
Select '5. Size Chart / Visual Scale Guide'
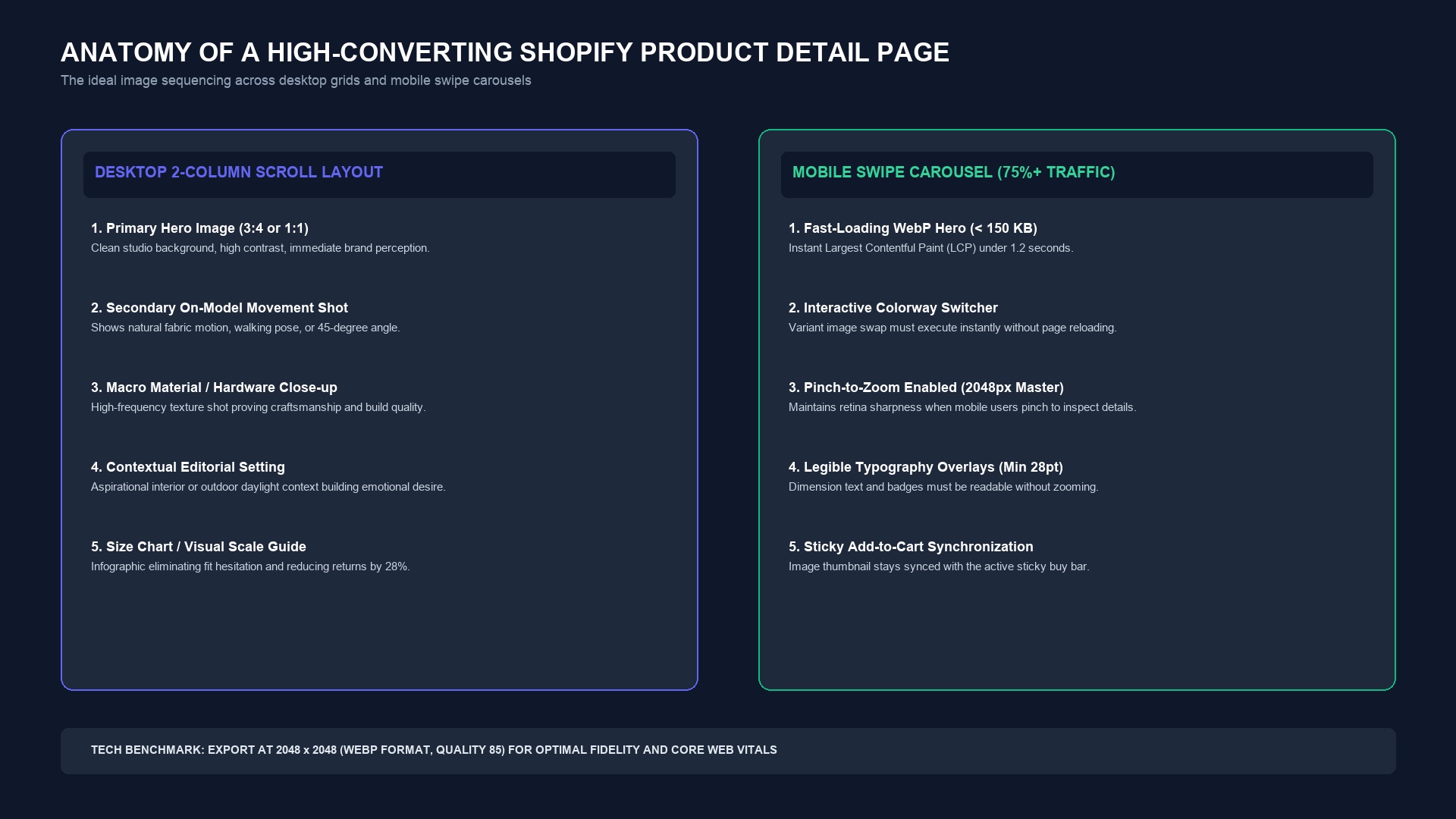tap(199, 547)
